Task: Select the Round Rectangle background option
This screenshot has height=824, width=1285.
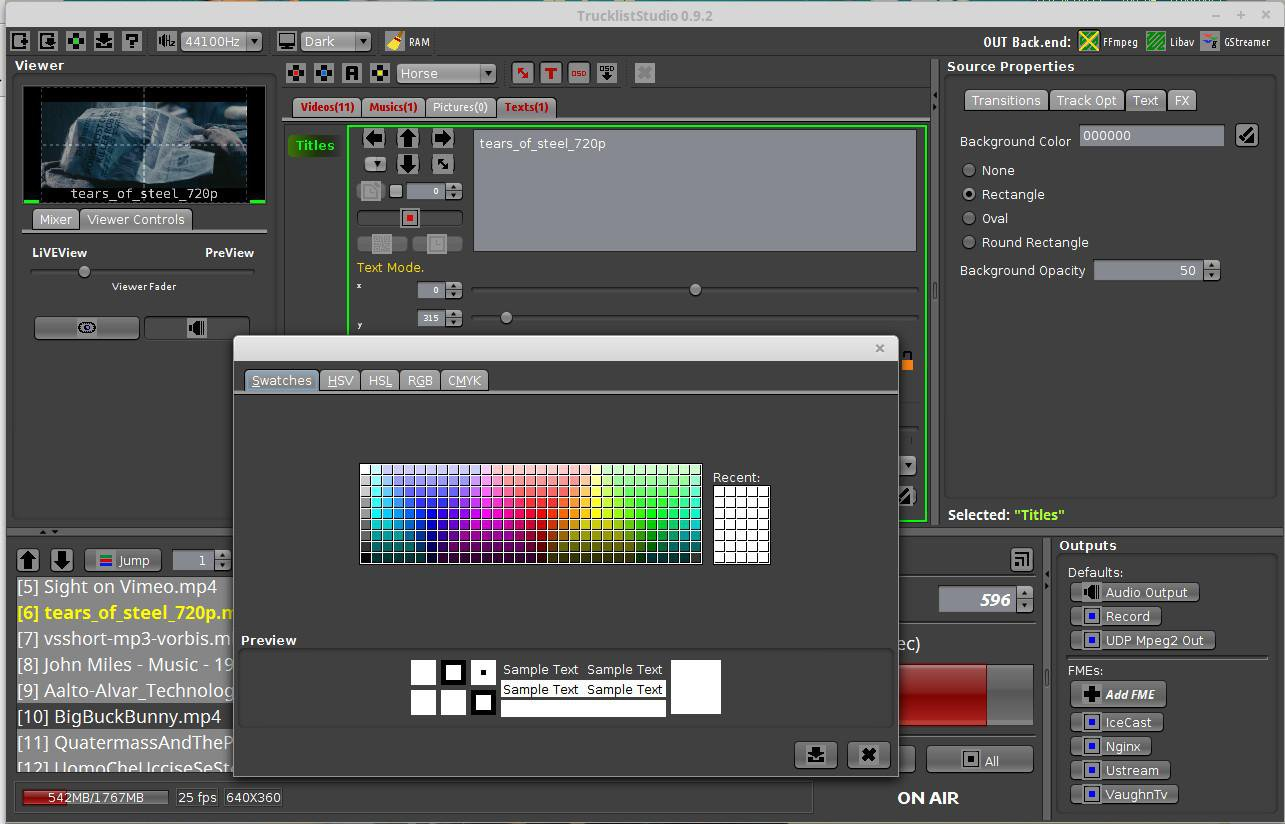Action: (x=1025, y=242)
